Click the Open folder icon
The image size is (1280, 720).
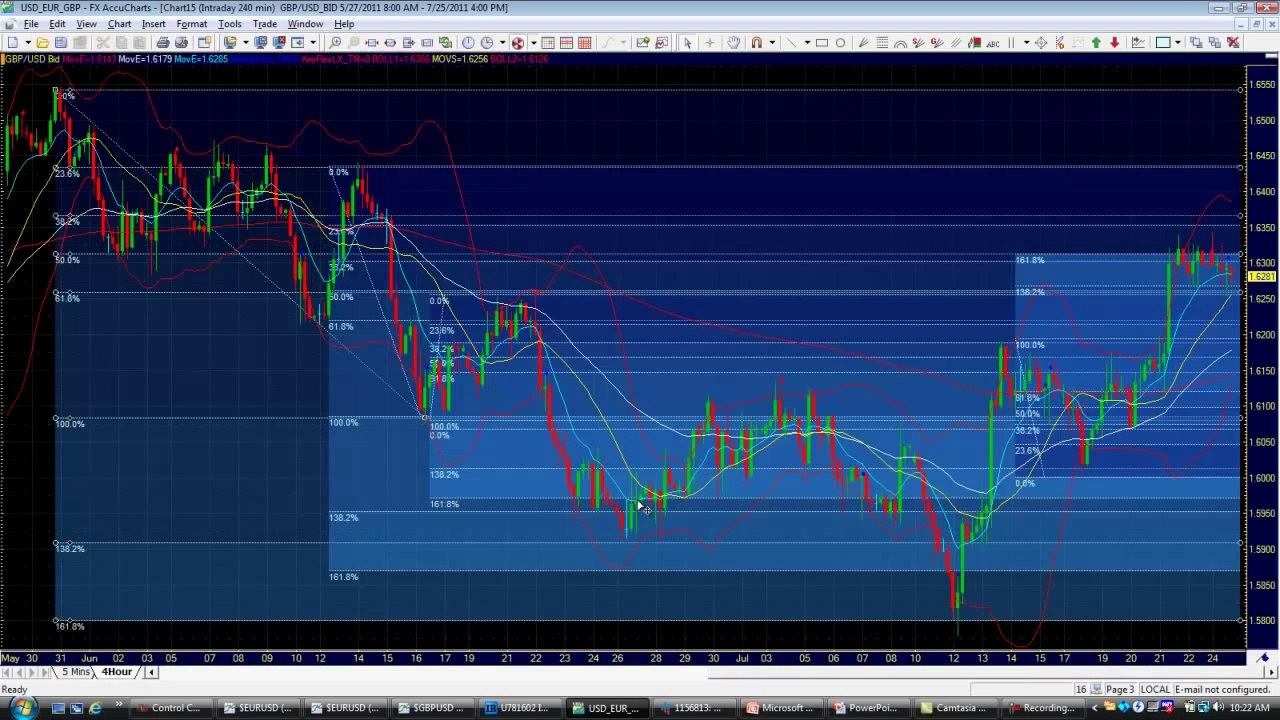tap(42, 42)
